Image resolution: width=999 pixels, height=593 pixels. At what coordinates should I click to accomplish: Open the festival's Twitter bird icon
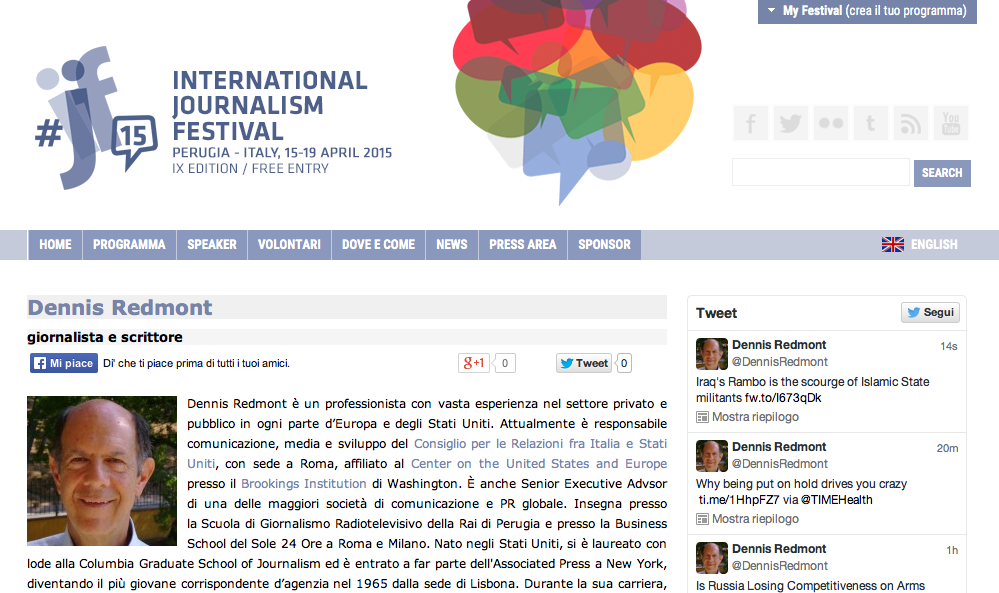point(791,123)
